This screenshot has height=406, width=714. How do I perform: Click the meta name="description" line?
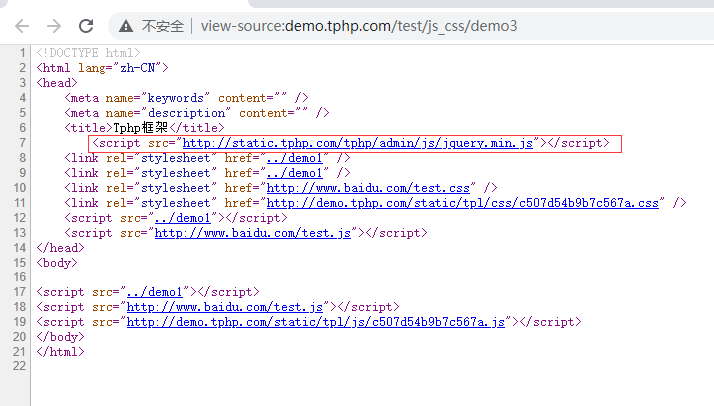197,113
